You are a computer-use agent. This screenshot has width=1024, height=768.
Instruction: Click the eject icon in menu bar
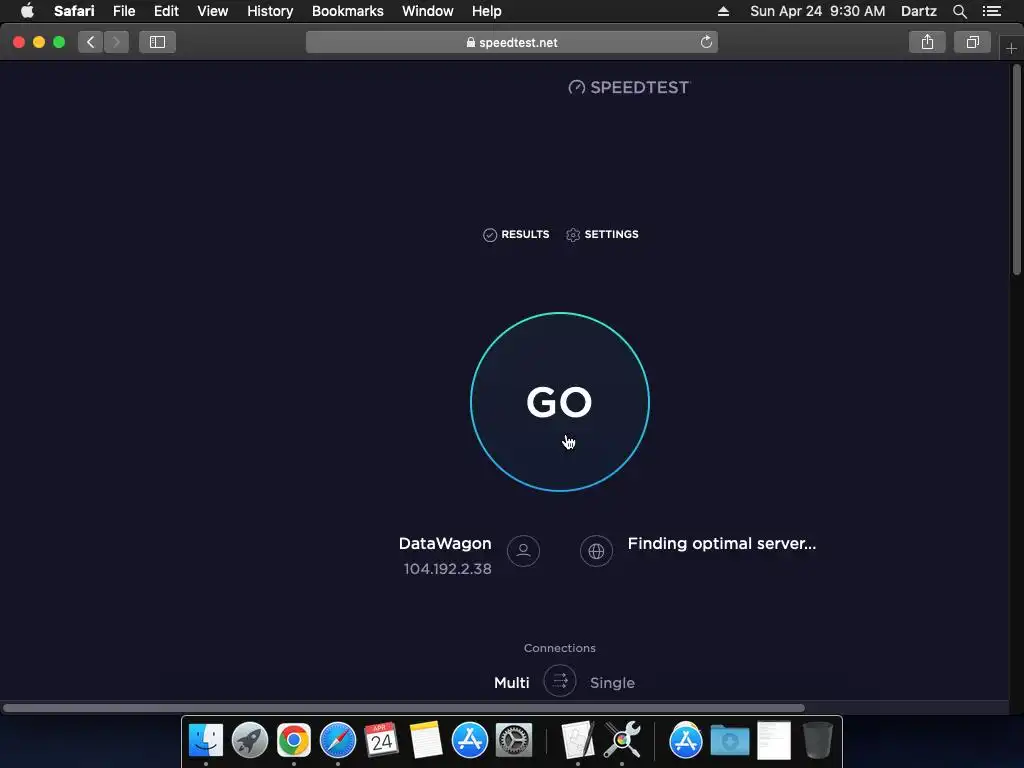(723, 11)
